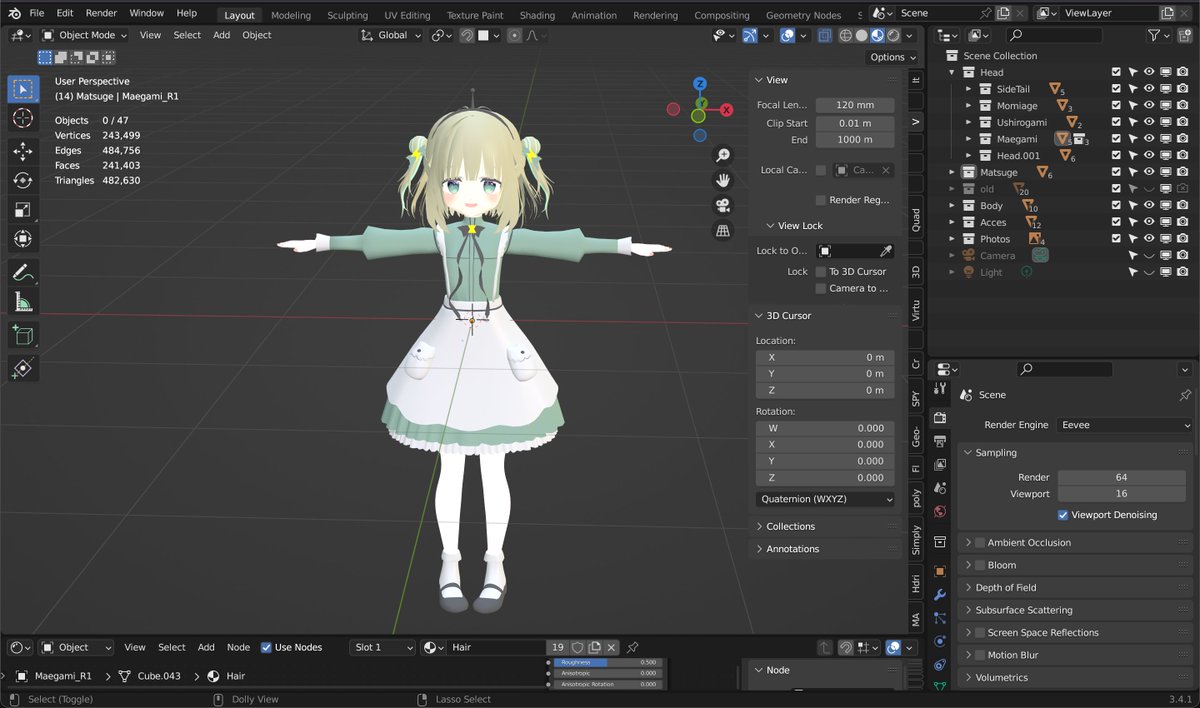Click the Hair material user count 19
The width and height of the screenshot is (1200, 708).
pos(558,647)
